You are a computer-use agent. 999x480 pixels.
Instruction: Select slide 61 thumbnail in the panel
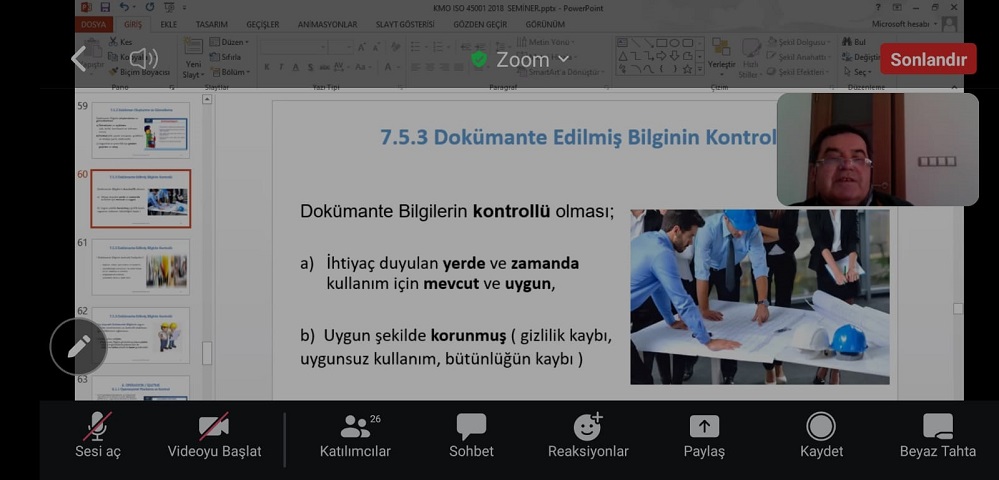coord(140,267)
